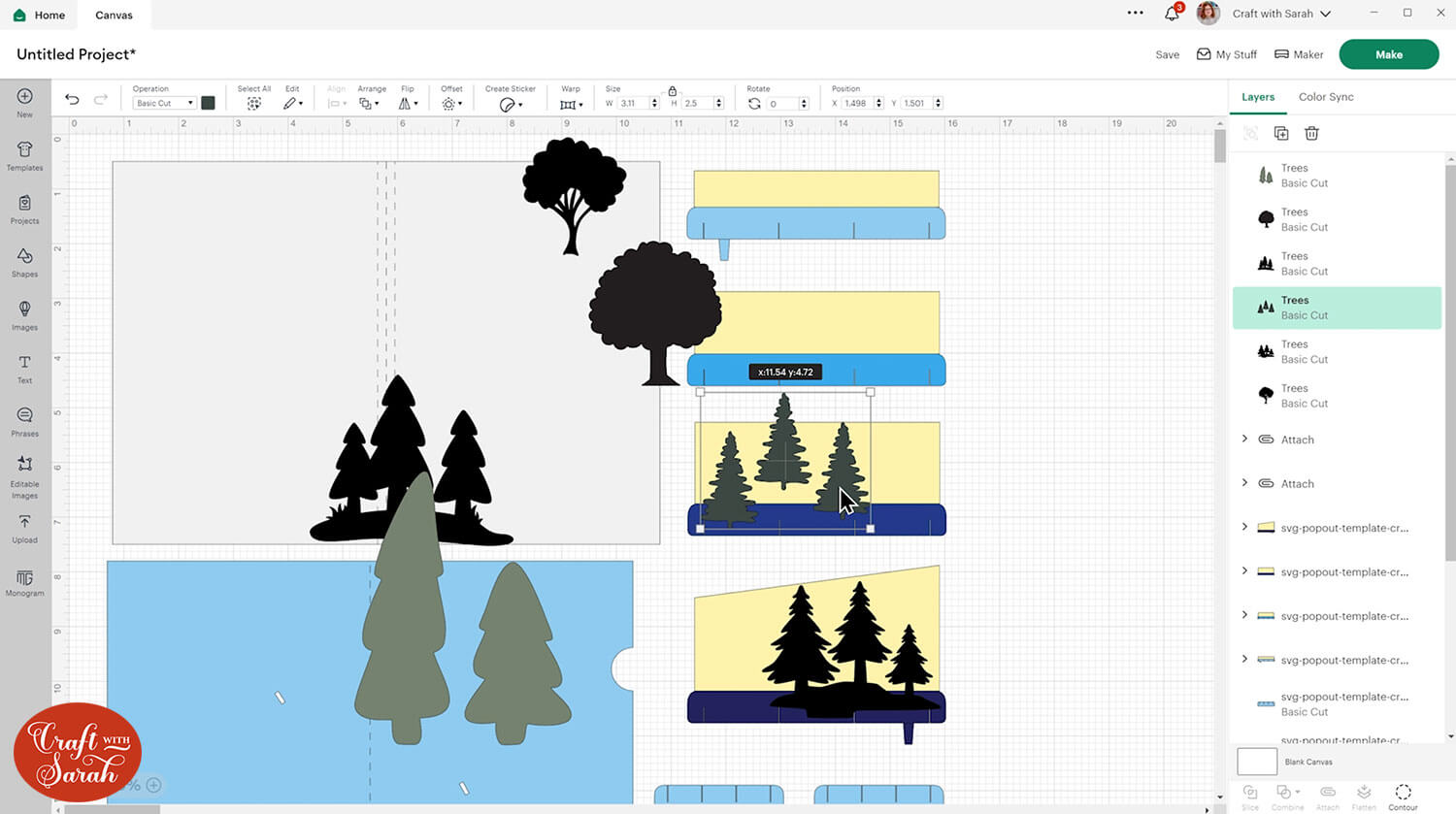The width and height of the screenshot is (1456, 814).
Task: Duplicate the layer using Duplicate icon
Action: (x=1281, y=133)
